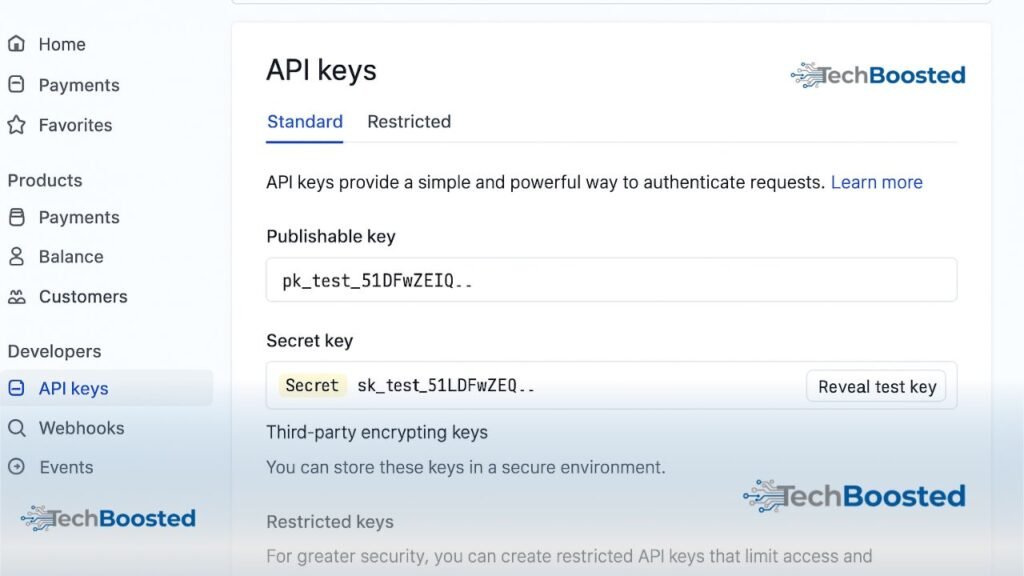Select the Home icon in the sidebar
This screenshot has height=576, width=1024.
pos(17,44)
